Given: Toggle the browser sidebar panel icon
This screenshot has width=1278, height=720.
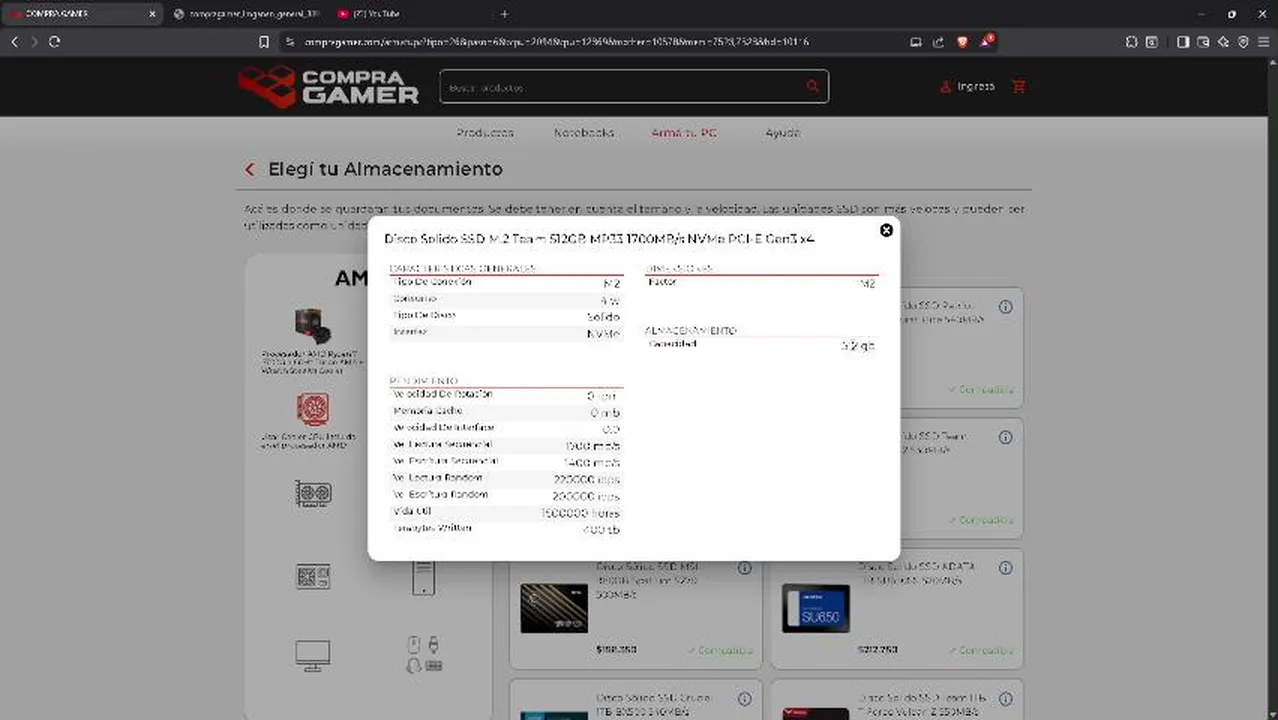Looking at the screenshot, I should click(x=1183, y=42).
